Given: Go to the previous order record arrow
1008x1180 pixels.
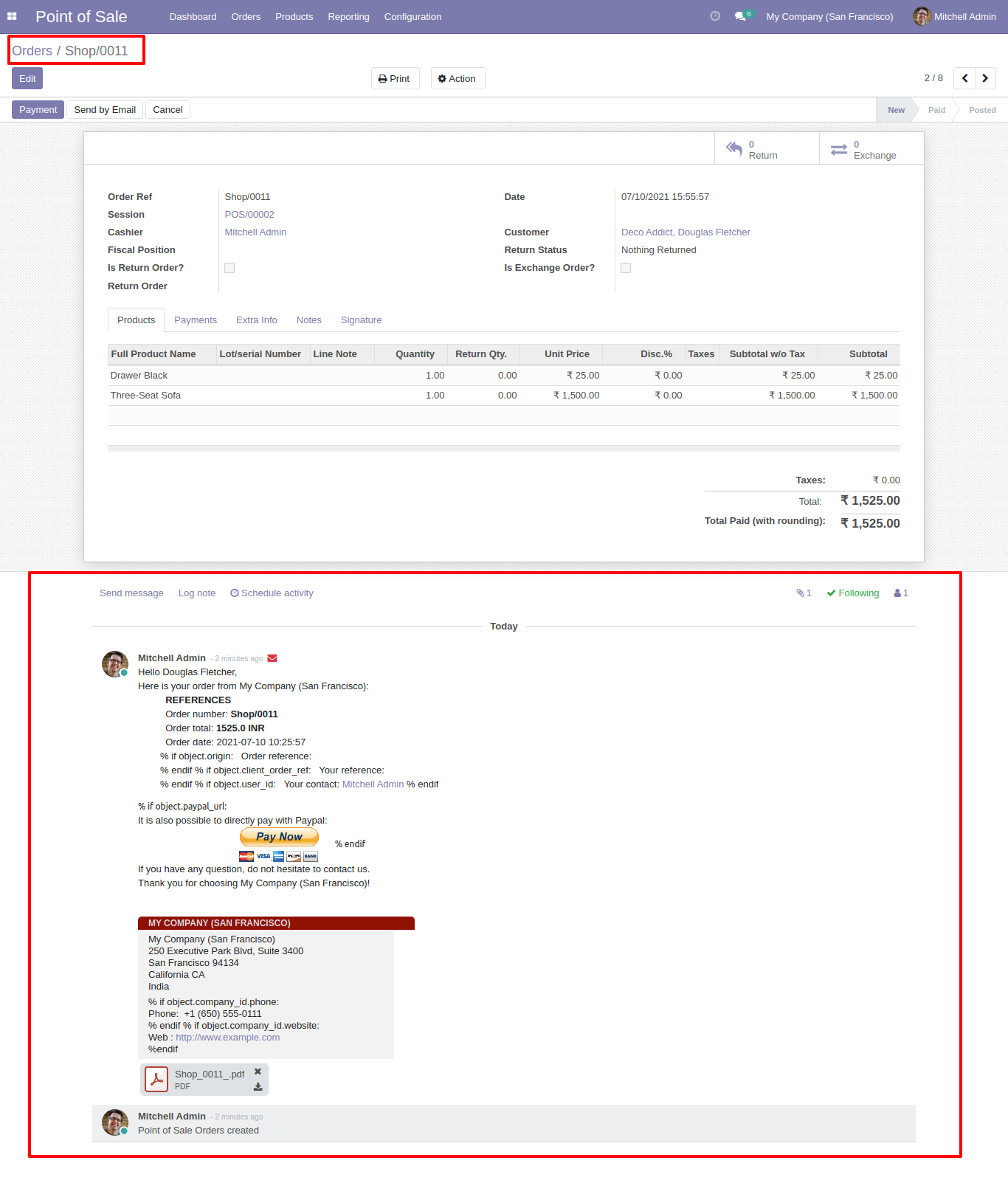Looking at the screenshot, I should [964, 78].
